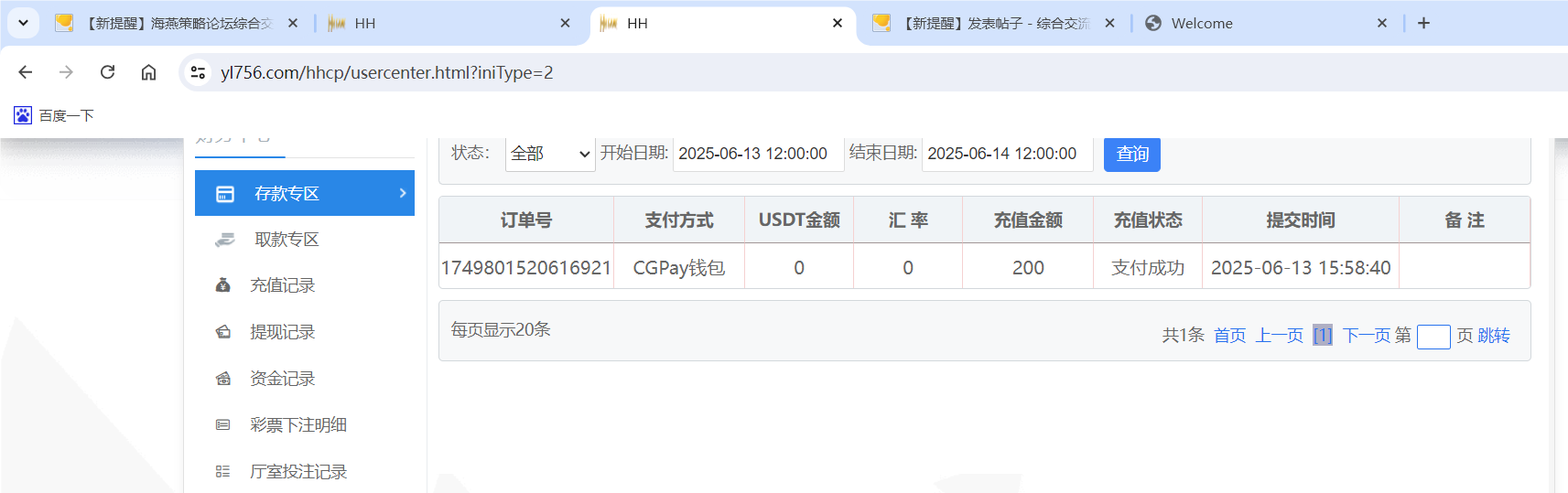The width and height of the screenshot is (1568, 493).
Task: Click the 支付方式 column header
Action: tap(679, 220)
